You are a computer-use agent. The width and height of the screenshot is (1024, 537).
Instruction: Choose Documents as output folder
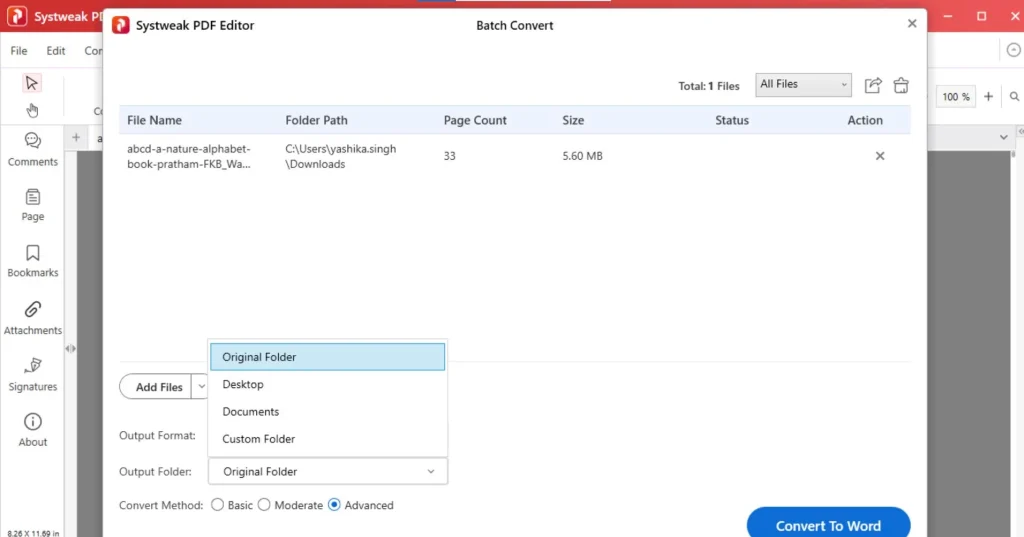tap(328, 412)
